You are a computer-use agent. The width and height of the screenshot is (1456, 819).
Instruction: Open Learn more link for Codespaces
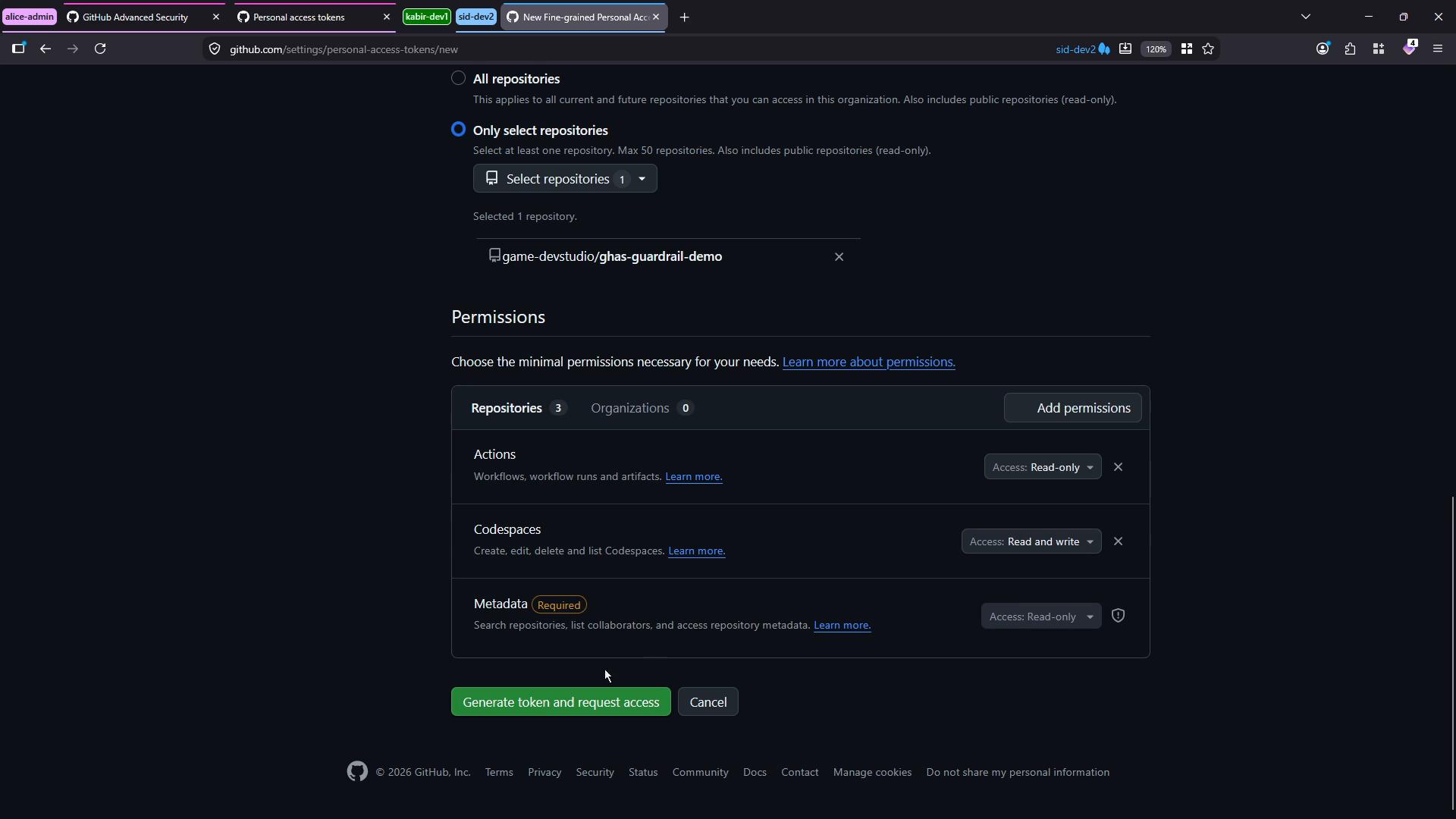(x=697, y=551)
